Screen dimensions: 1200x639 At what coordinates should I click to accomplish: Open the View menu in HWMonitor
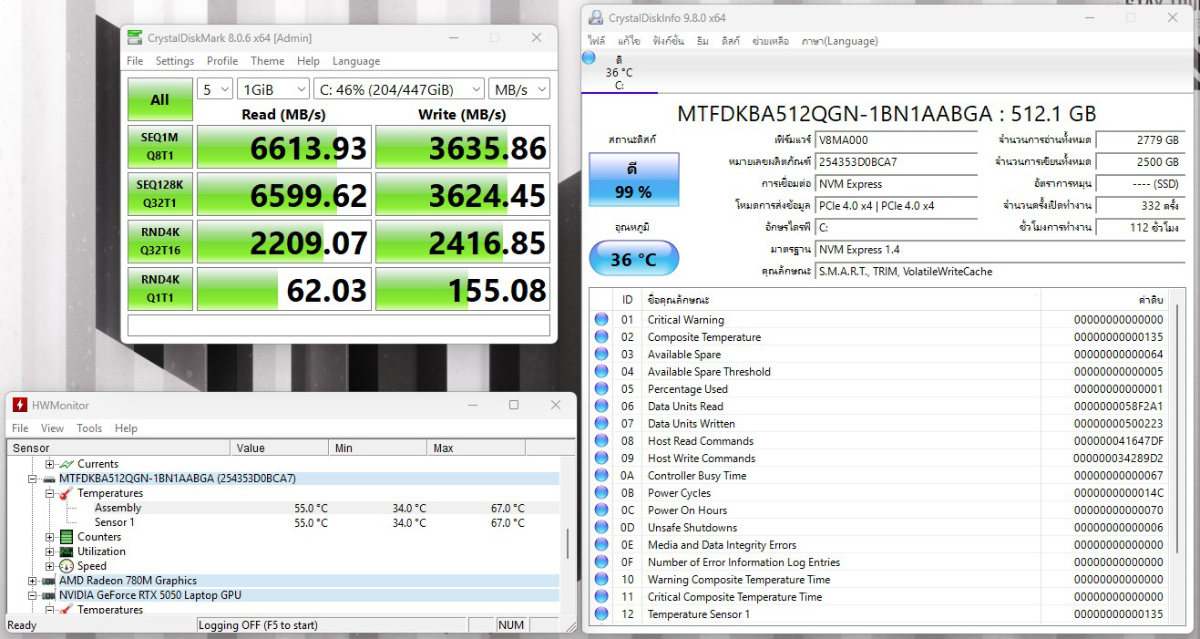point(52,428)
